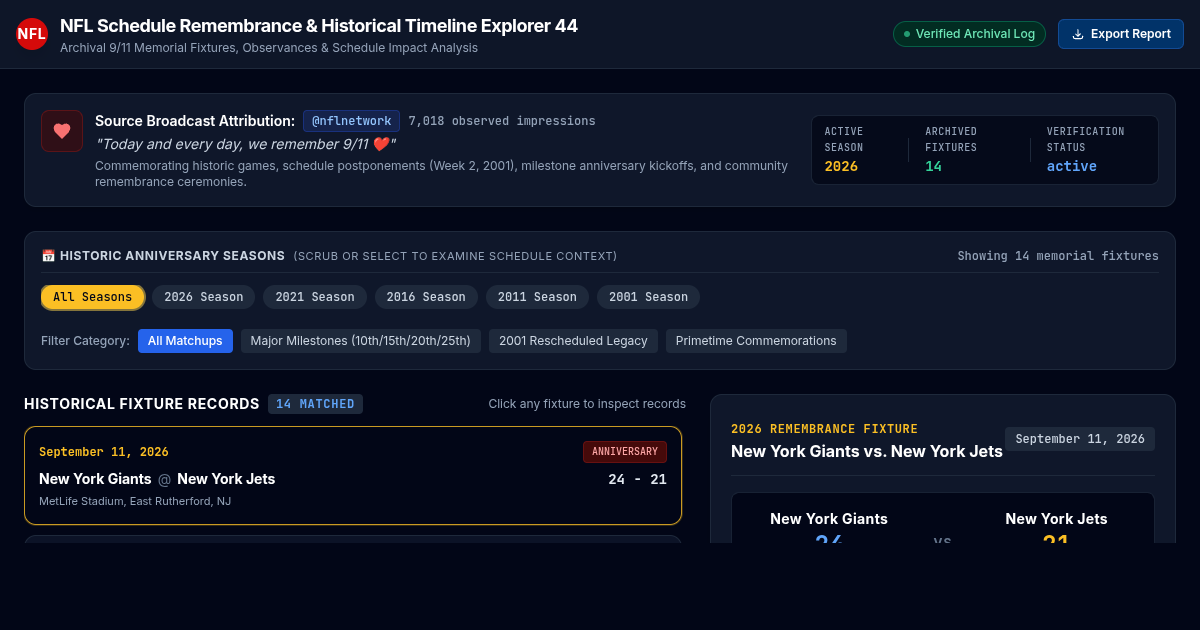The image size is (1200, 630).
Task: Click the ANNIVERSARY tag on fixture card
Action: click(625, 452)
